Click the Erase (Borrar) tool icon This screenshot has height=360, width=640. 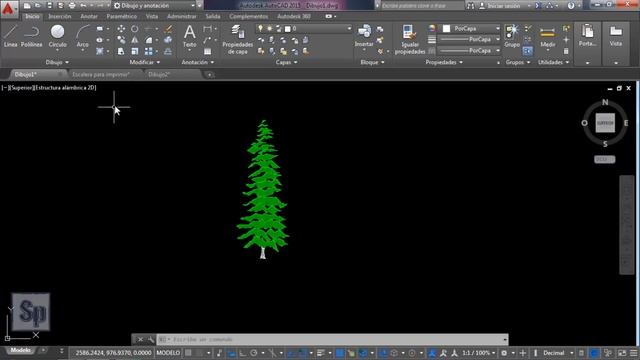[x=168, y=29]
